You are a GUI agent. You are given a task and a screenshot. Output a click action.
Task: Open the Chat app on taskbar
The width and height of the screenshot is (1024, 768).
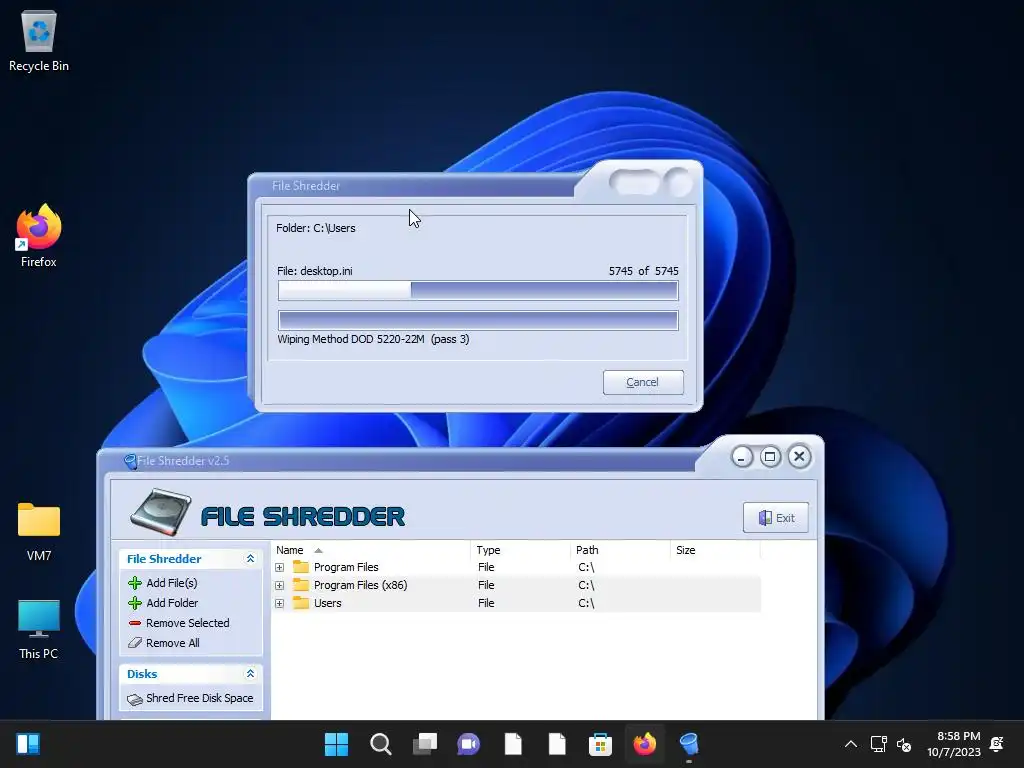coord(468,744)
